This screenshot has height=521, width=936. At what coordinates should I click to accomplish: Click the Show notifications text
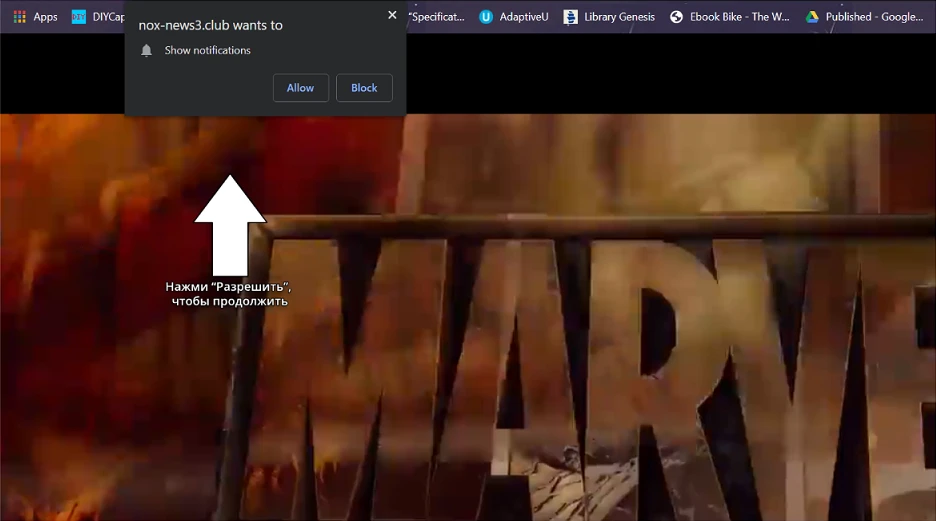(208, 51)
